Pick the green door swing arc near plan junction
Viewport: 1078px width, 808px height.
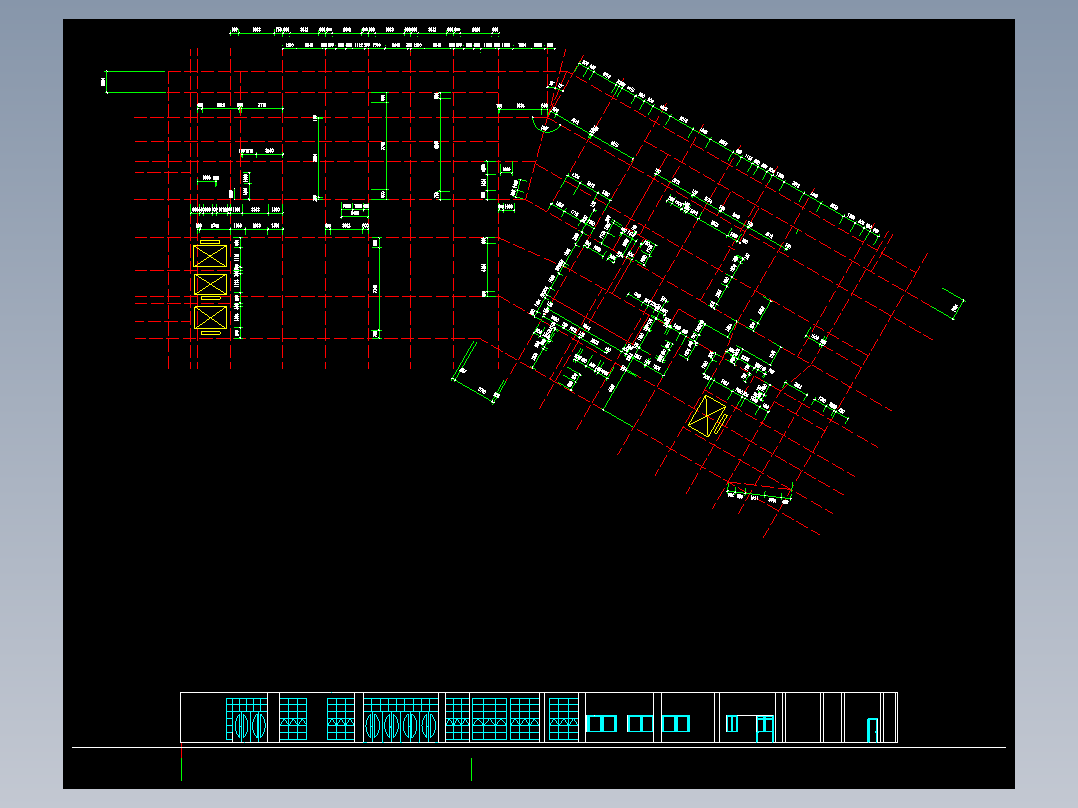pyautogui.click(x=546, y=125)
